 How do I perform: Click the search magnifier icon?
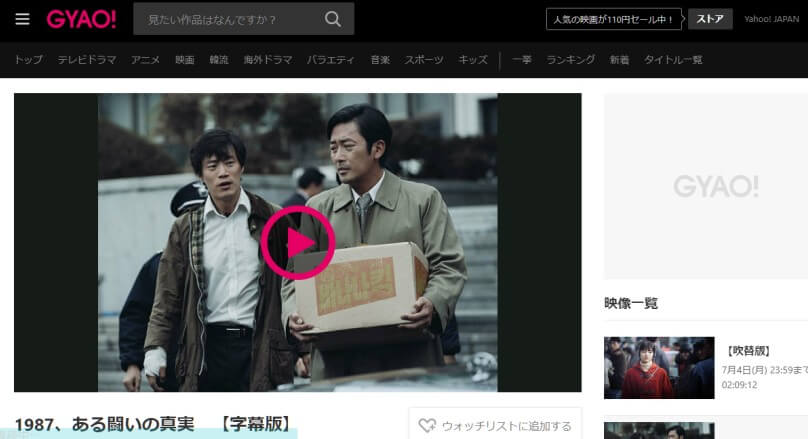[333, 20]
